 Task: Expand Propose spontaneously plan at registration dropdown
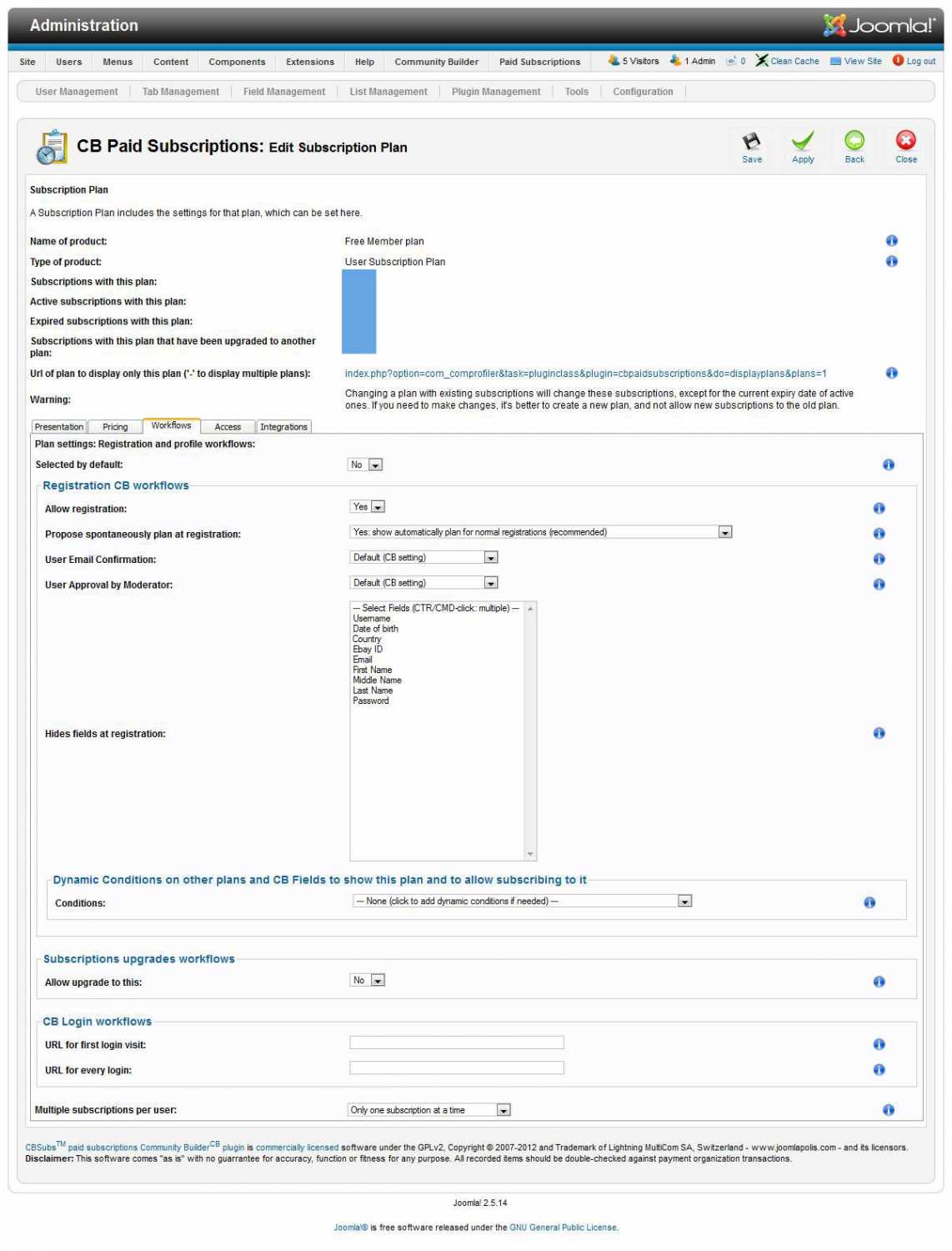(x=541, y=532)
